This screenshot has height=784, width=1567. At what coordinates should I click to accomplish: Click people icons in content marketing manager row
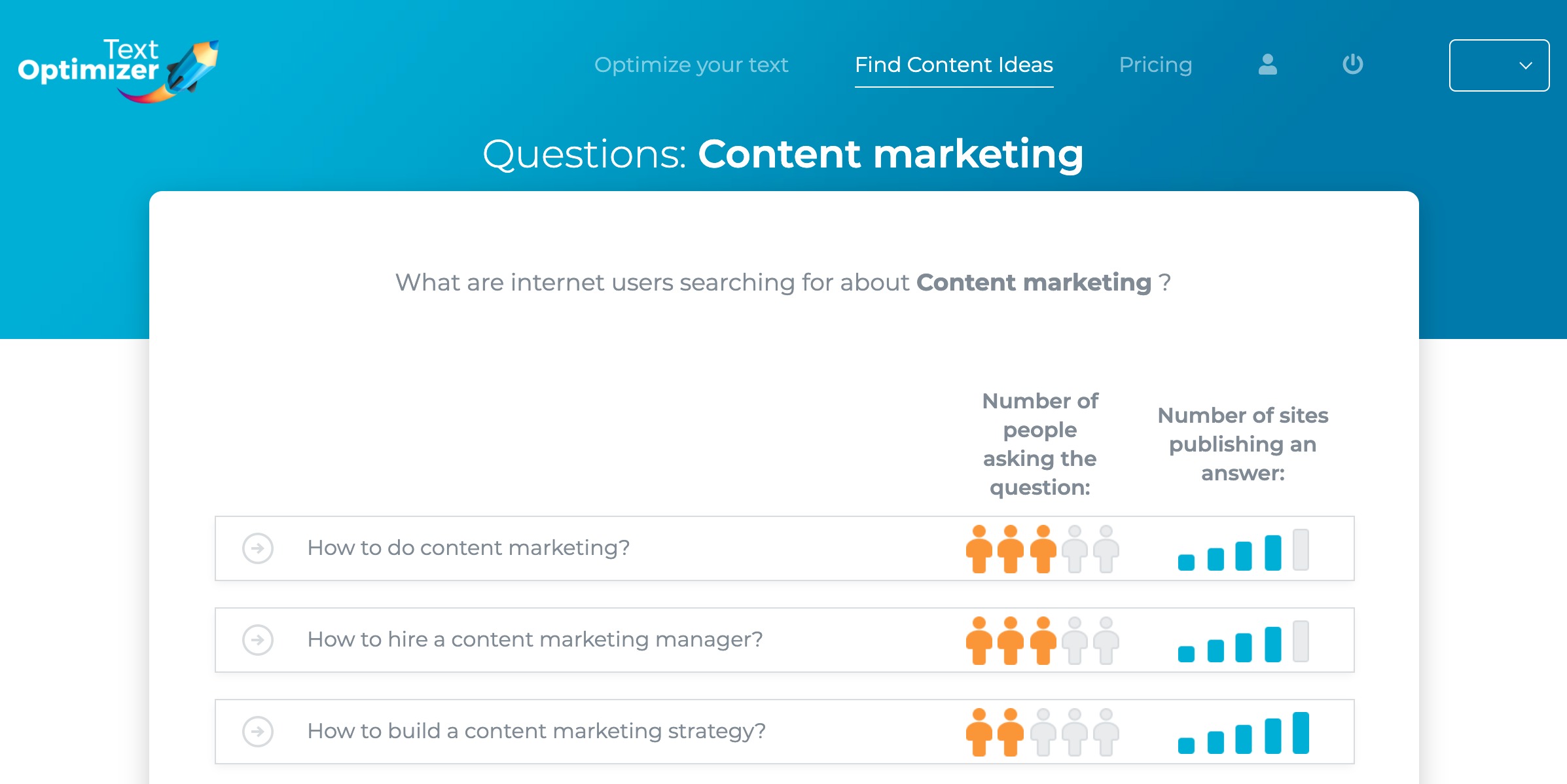click(1042, 640)
